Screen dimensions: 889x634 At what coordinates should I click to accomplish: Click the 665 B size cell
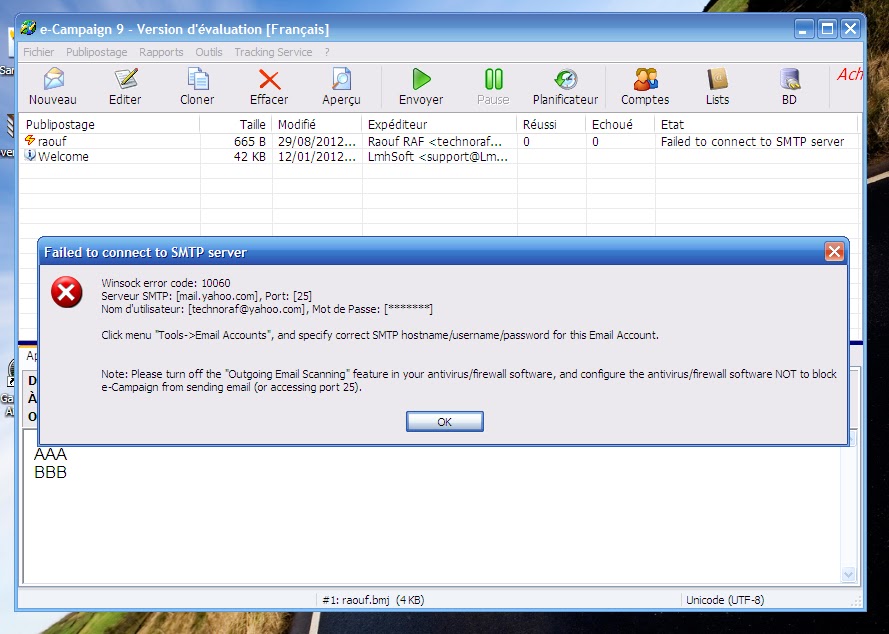[250, 141]
